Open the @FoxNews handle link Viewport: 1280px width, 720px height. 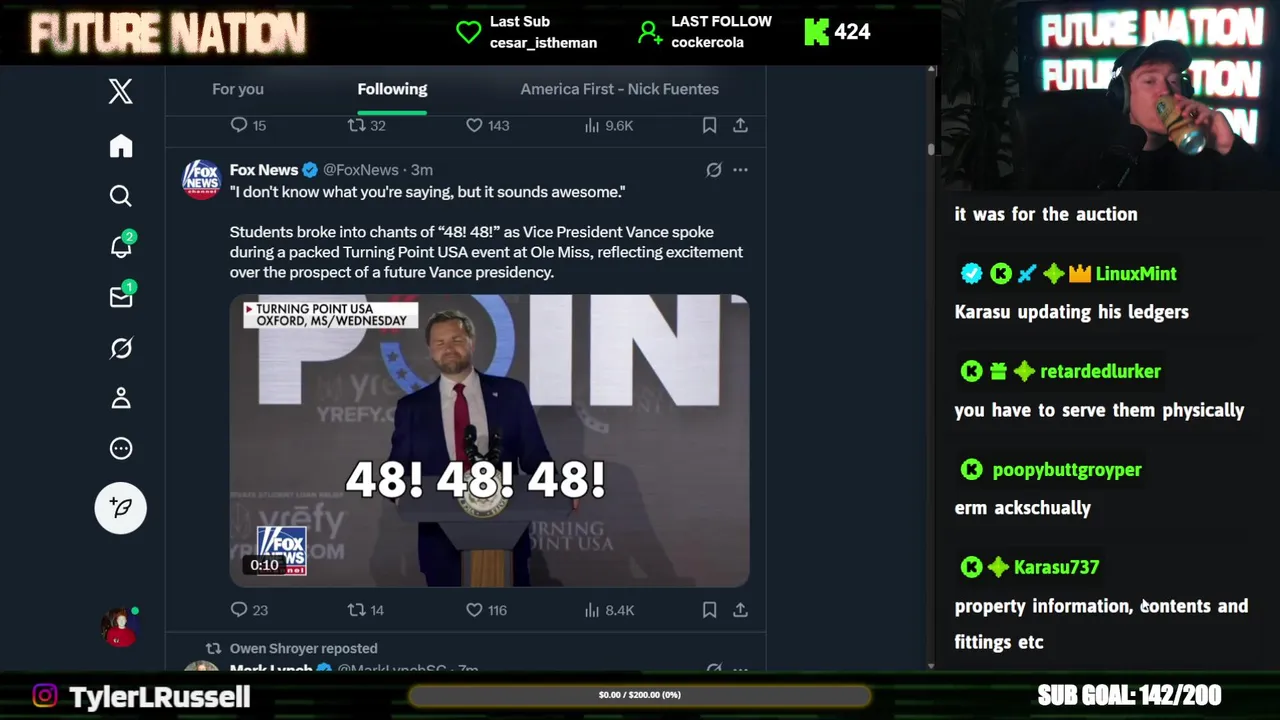point(360,170)
